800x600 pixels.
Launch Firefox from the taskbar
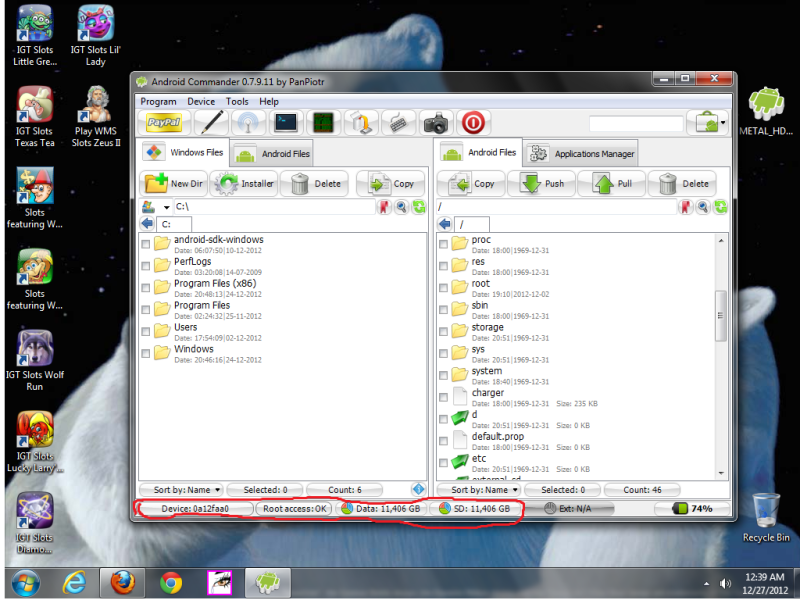pyautogui.click(x=122, y=583)
